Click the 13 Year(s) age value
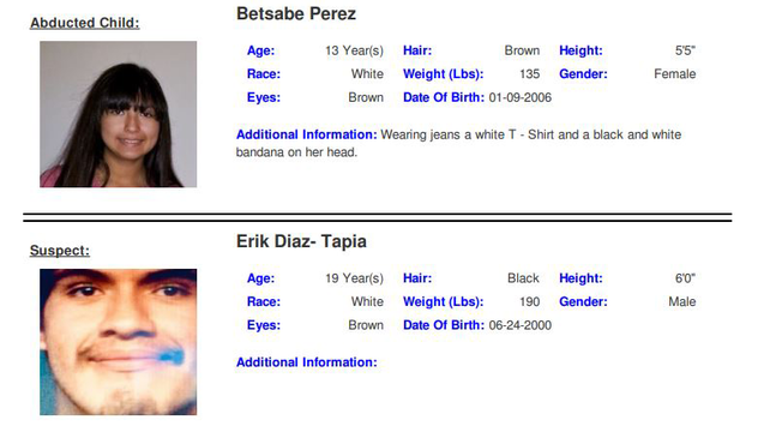Image resolution: width=764 pixels, height=432 pixels. click(354, 51)
